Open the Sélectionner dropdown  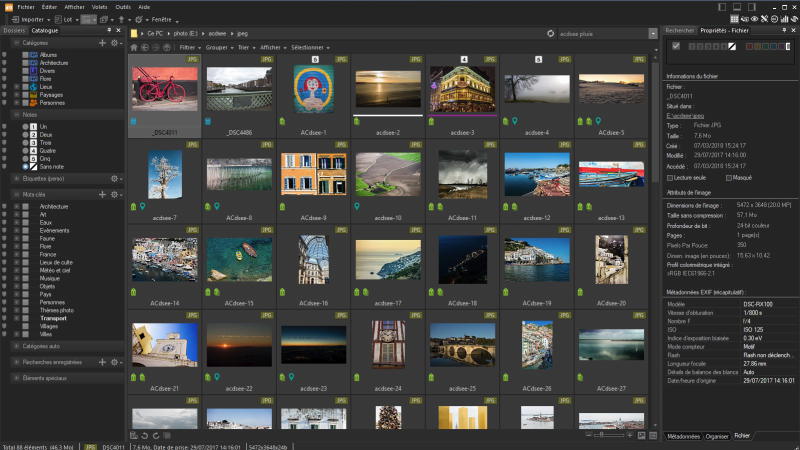(x=310, y=47)
